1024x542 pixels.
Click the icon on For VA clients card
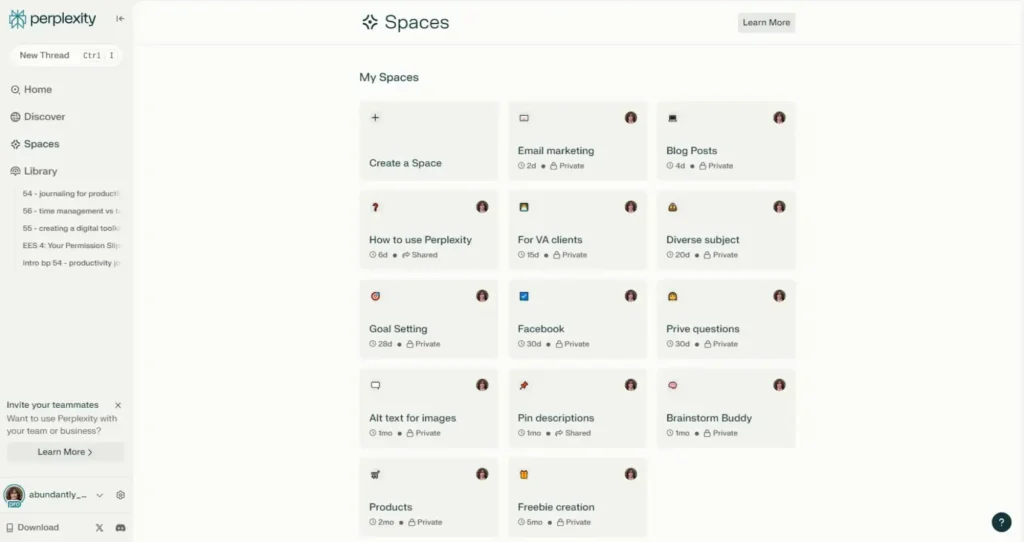click(524, 208)
